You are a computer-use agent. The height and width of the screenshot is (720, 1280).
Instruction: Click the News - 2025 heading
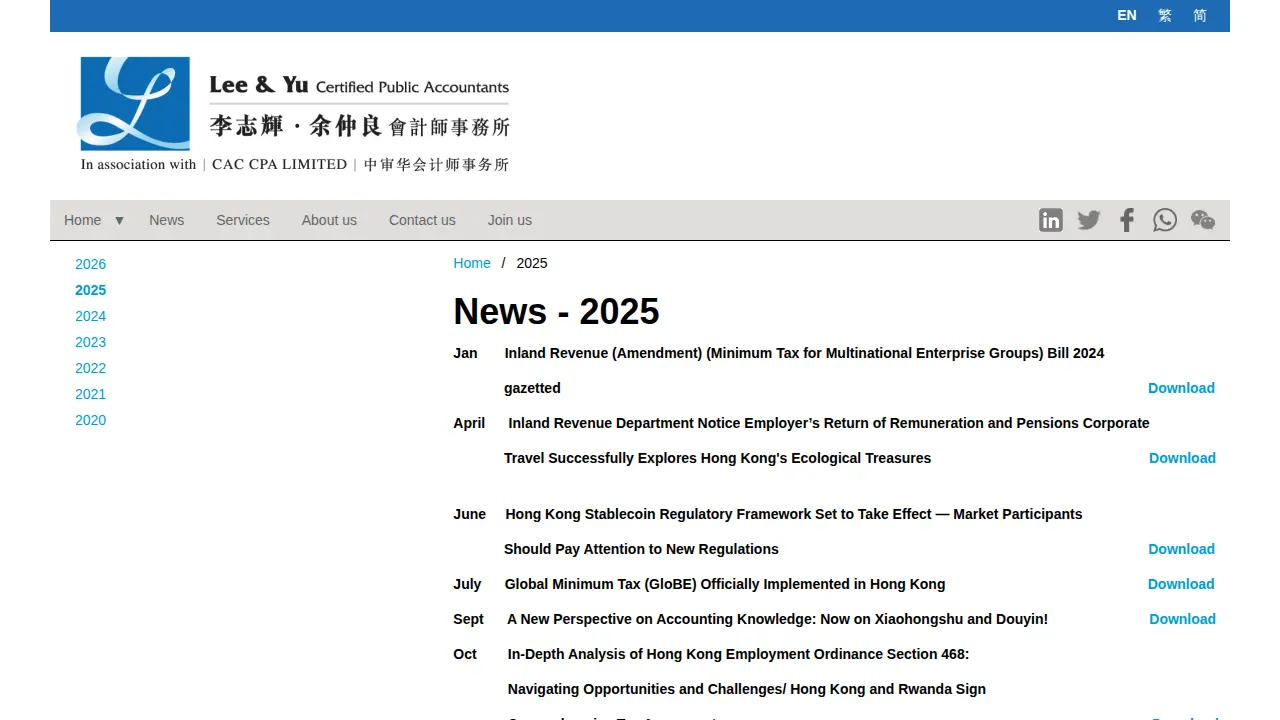556,311
